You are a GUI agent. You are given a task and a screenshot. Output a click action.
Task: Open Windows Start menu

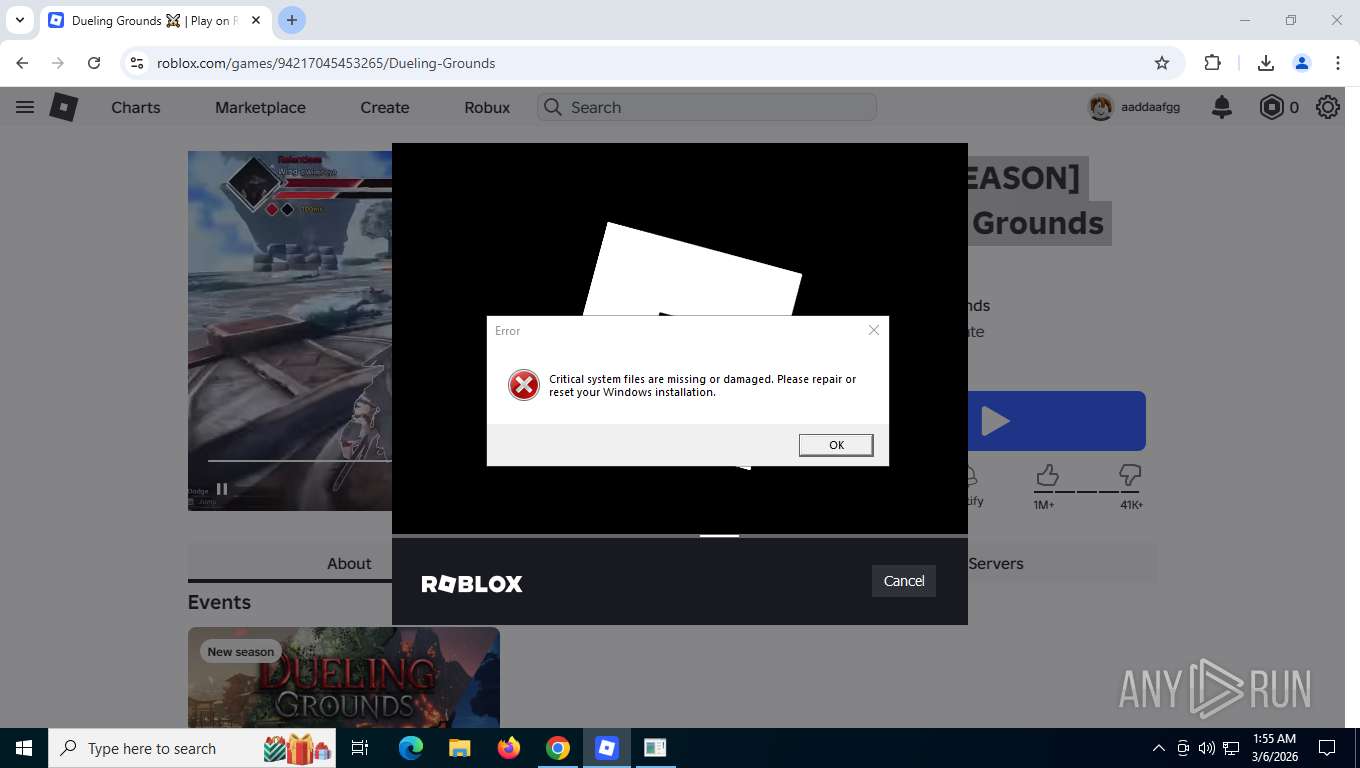coord(24,748)
